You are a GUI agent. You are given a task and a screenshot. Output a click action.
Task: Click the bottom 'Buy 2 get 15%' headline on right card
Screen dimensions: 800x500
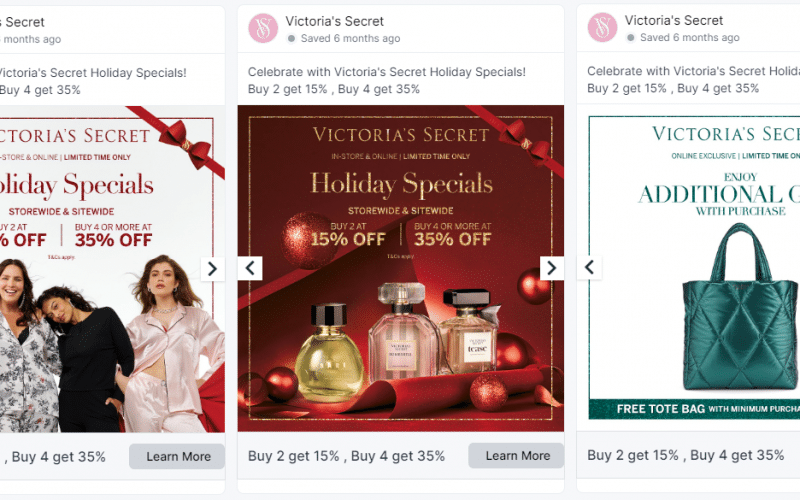685,455
